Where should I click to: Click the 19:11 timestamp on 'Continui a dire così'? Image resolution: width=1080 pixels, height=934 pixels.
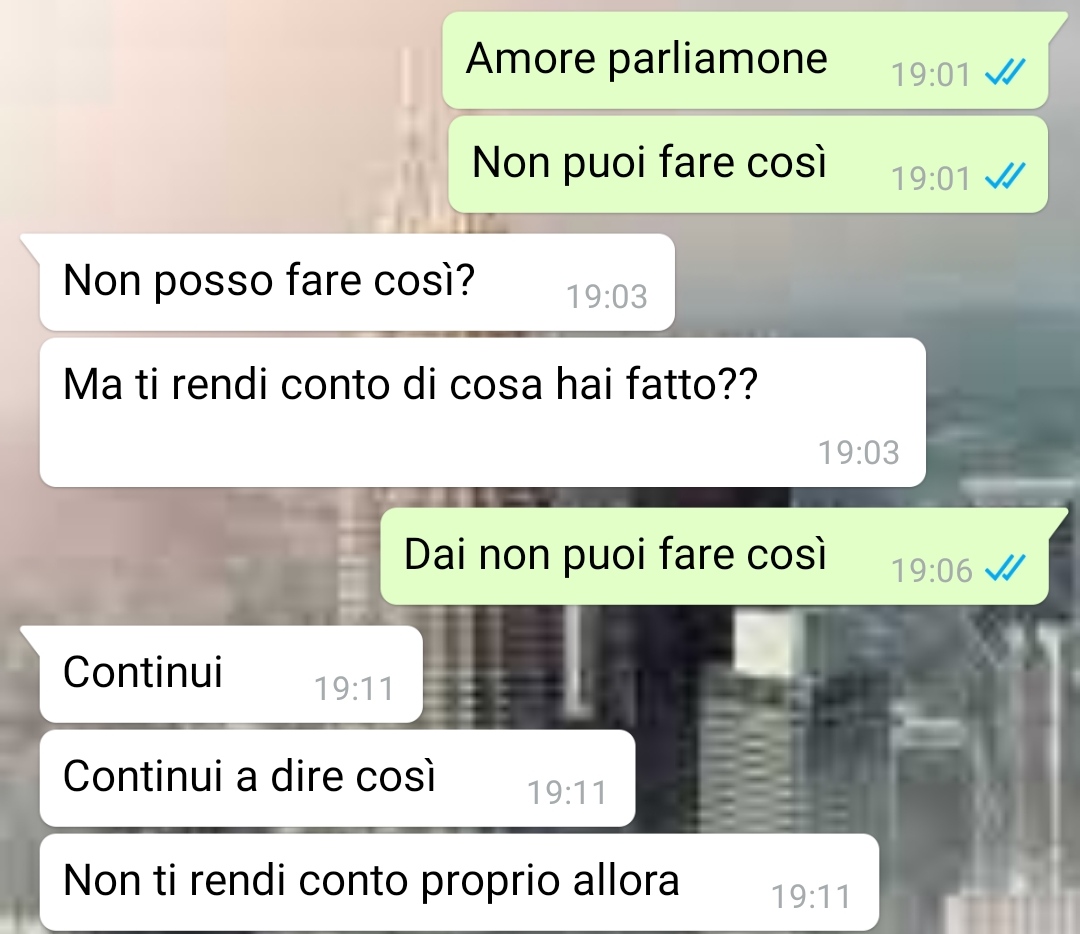point(567,793)
